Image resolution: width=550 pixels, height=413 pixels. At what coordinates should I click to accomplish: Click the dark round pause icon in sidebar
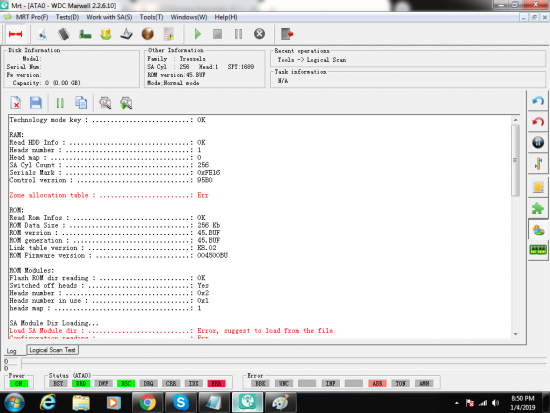coord(538,142)
